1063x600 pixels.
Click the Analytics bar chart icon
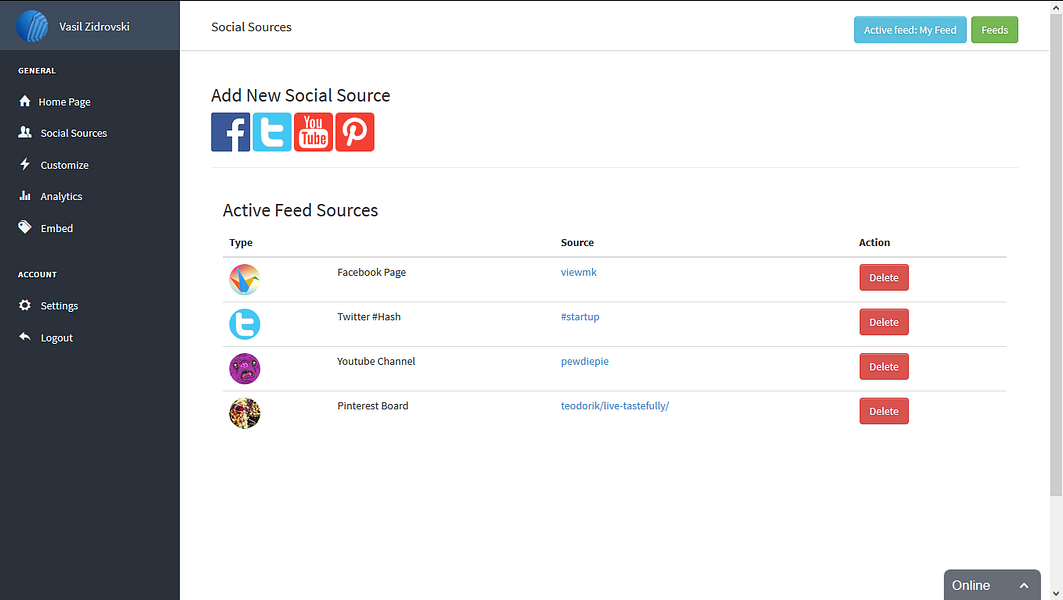pyautogui.click(x=25, y=196)
